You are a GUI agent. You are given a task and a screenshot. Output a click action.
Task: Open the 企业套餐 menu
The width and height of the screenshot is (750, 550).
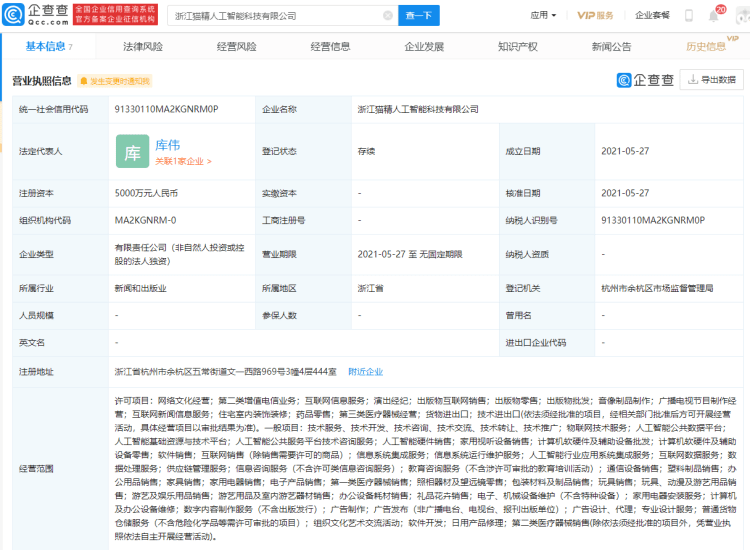coord(653,16)
